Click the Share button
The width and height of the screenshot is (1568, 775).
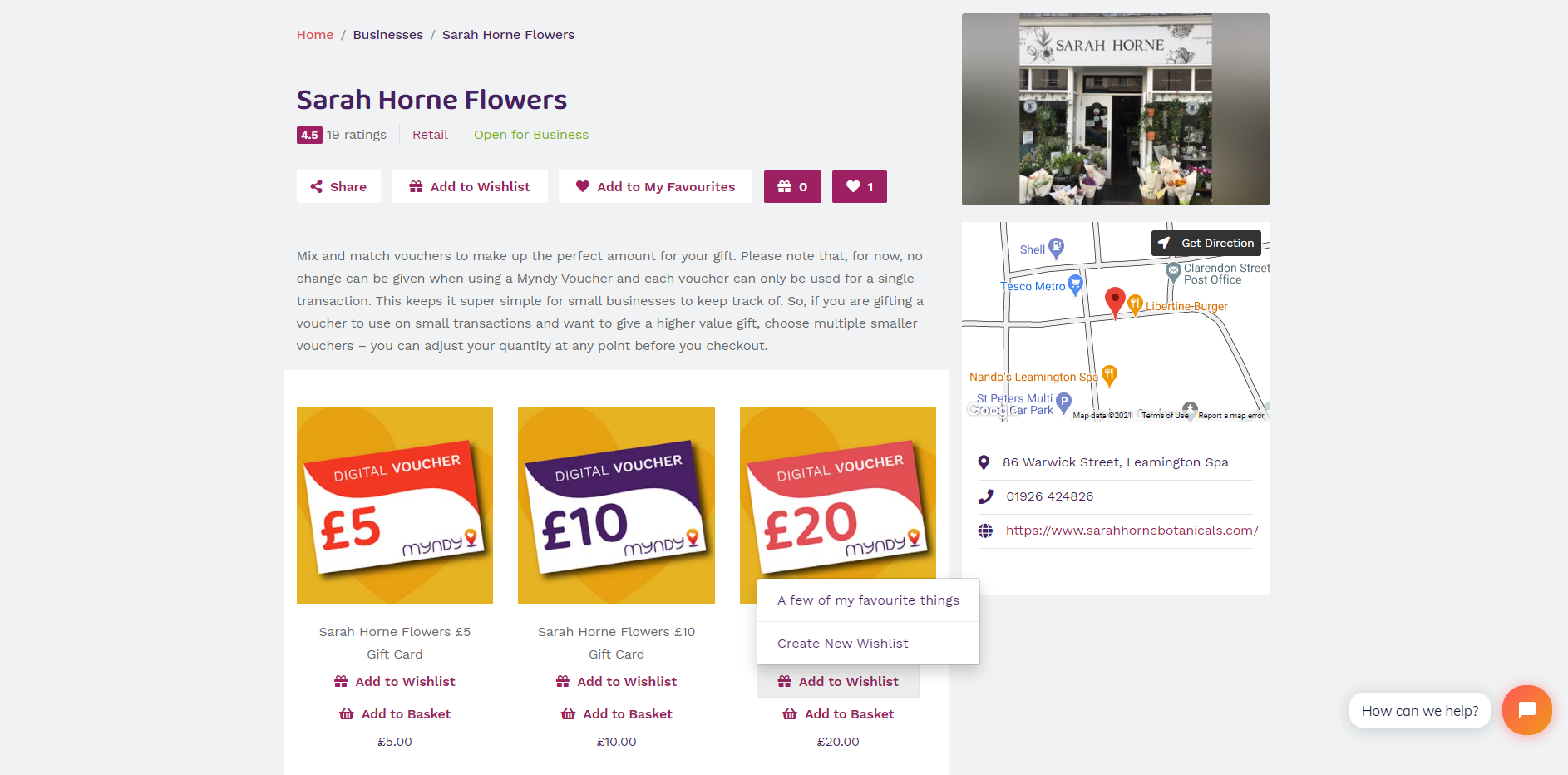[338, 187]
